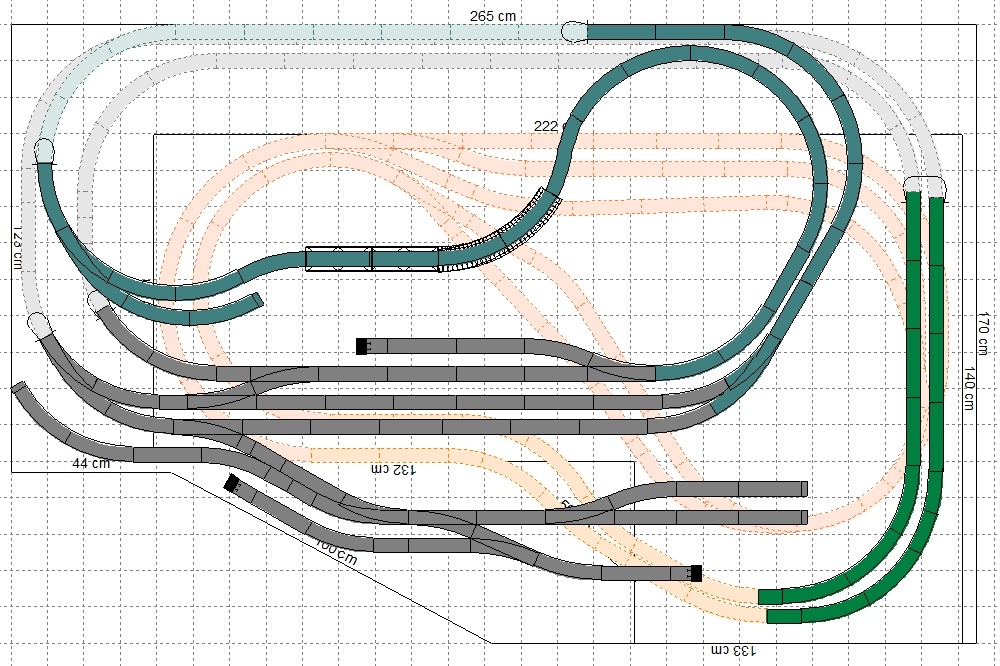This screenshot has width=1000, height=666.
Task: Select the double tunnel portal above the green tracks
Action: coord(925,187)
